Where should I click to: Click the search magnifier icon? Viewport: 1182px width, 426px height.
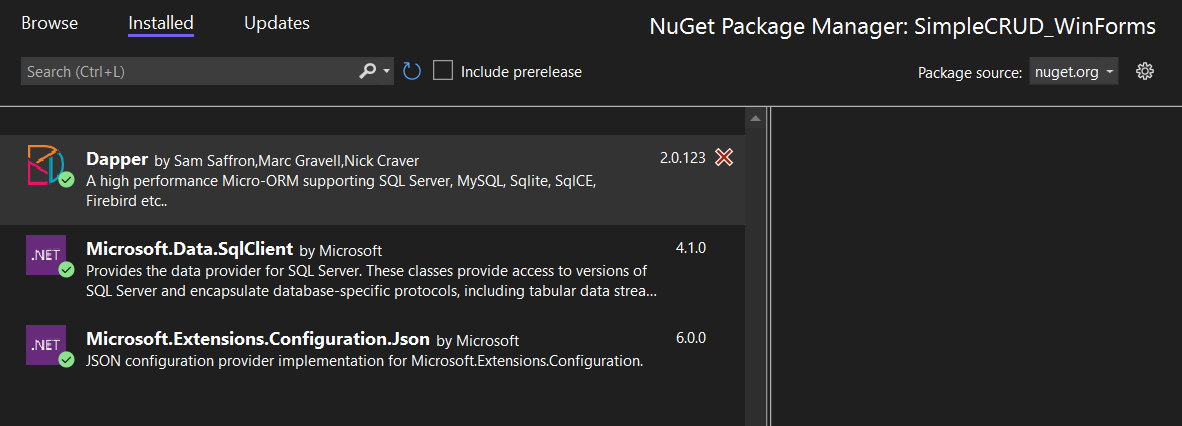[367, 71]
